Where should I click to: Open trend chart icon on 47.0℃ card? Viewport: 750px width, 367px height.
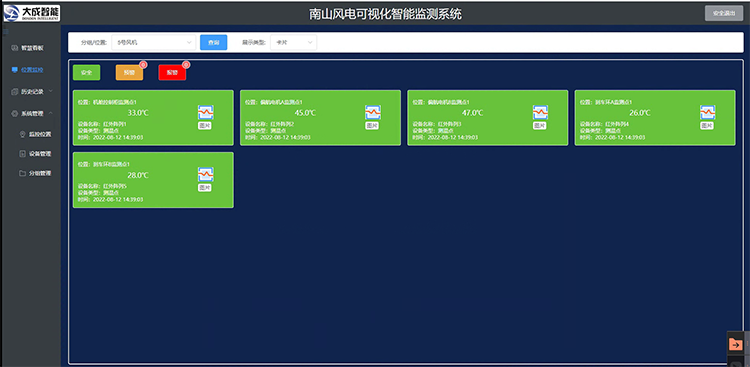(x=540, y=112)
